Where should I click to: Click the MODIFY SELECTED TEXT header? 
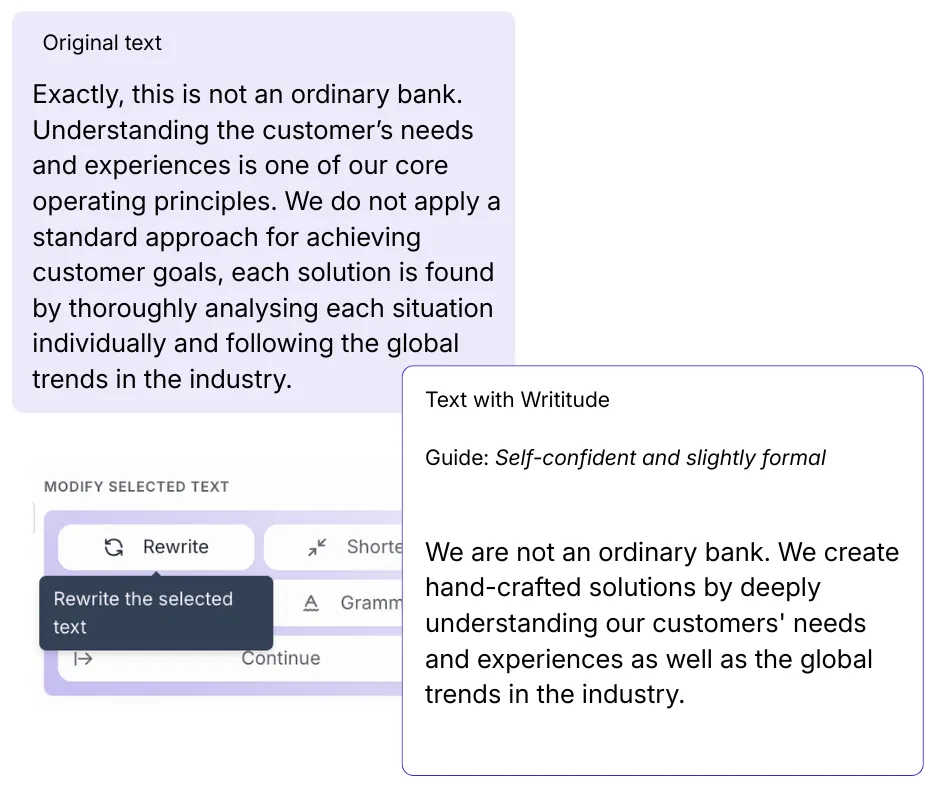click(135, 487)
